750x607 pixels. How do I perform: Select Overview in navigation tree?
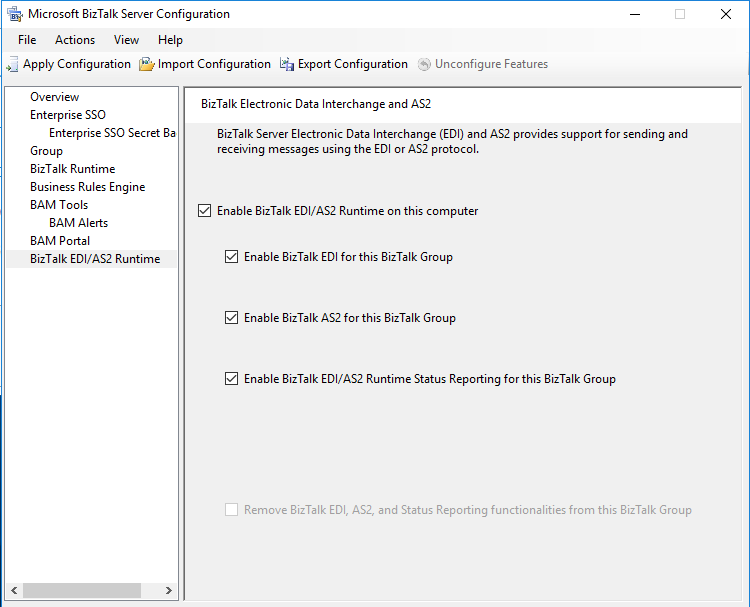(55, 97)
